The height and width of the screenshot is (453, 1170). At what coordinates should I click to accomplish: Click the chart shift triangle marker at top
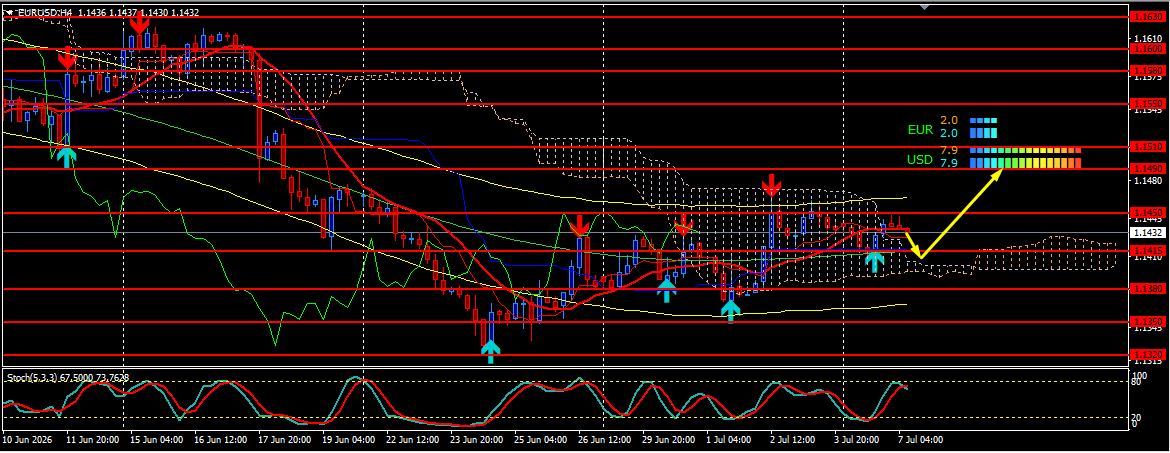coord(925,6)
